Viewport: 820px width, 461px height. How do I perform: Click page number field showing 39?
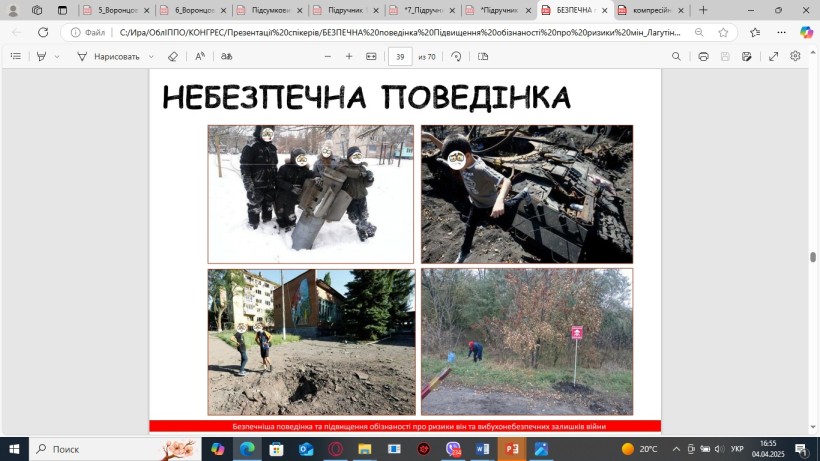pyautogui.click(x=400, y=56)
